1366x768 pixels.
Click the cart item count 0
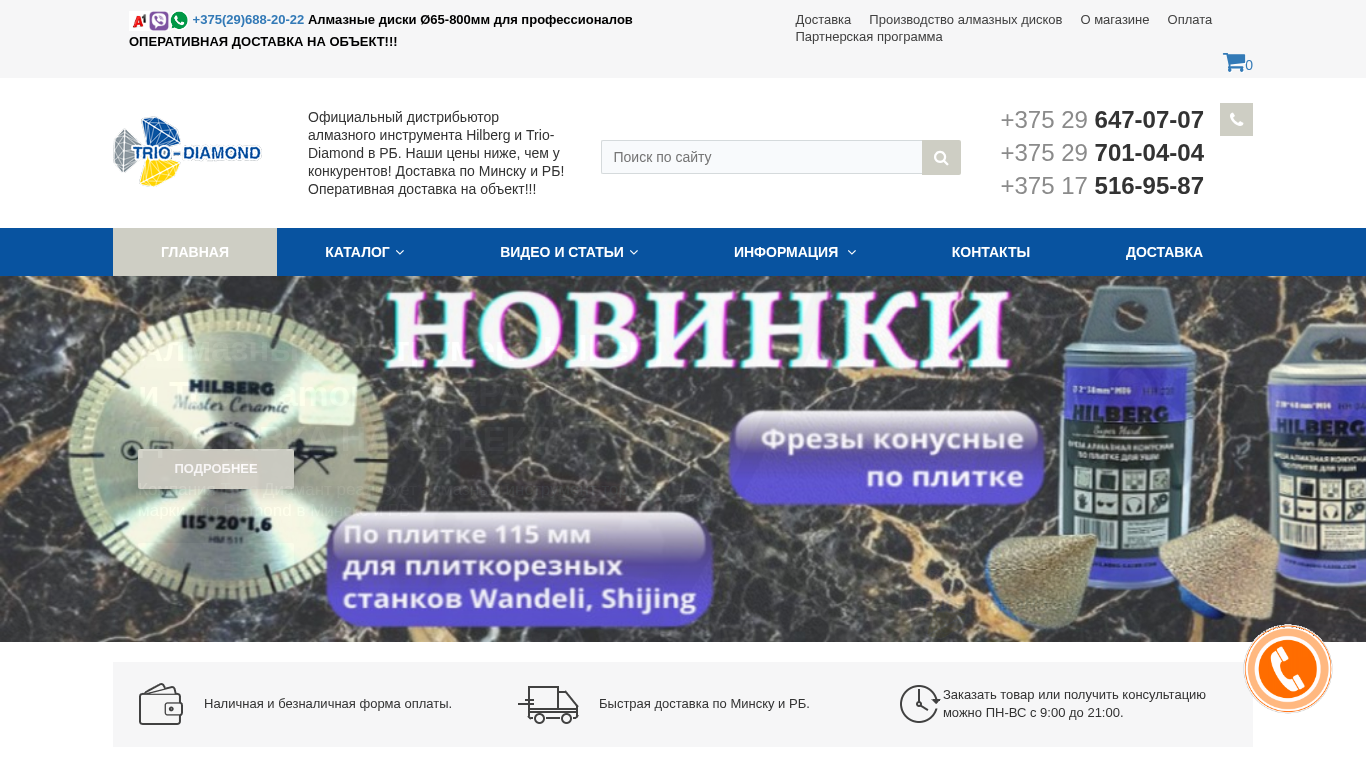point(1249,66)
